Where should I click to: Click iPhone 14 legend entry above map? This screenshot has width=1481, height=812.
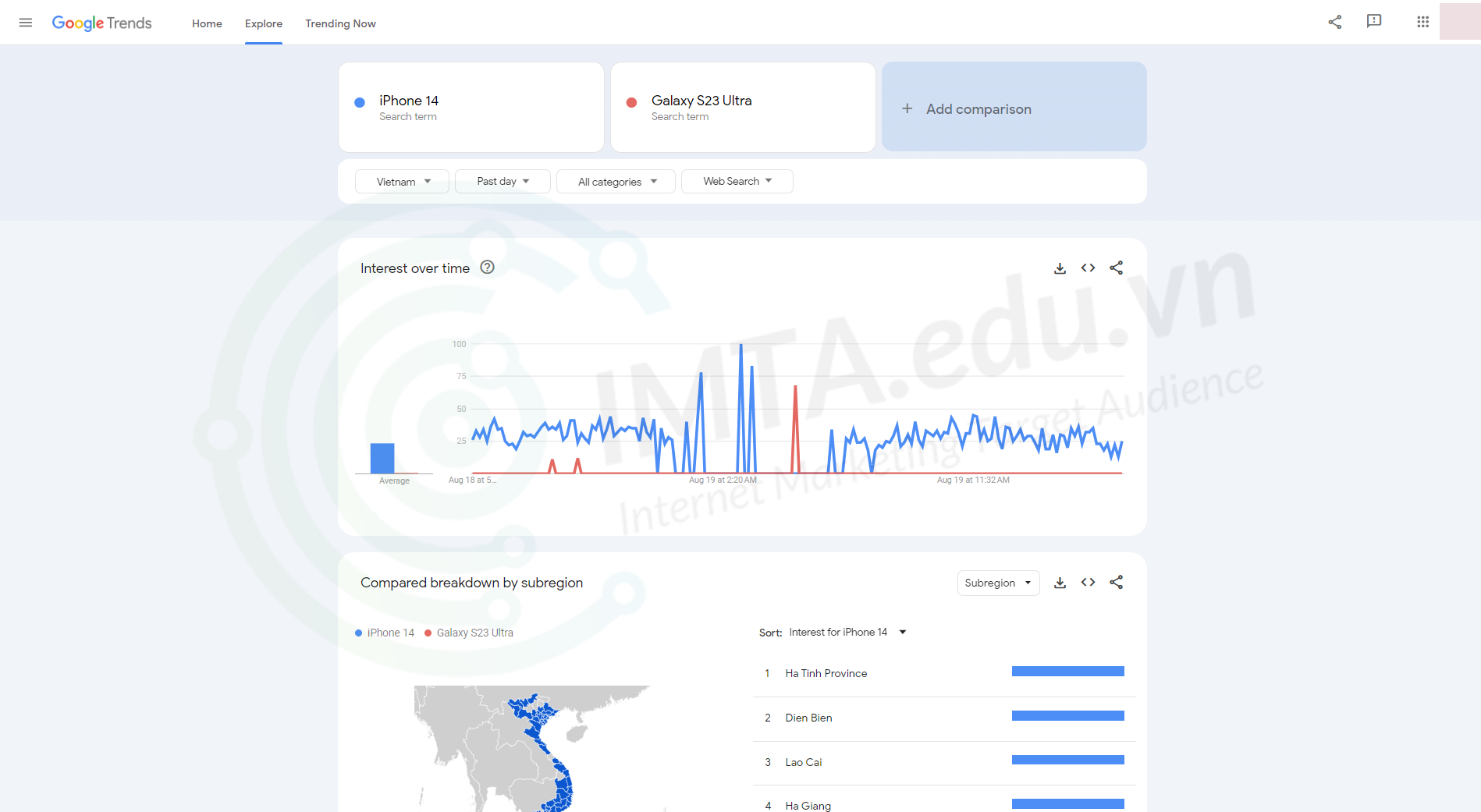coord(385,633)
